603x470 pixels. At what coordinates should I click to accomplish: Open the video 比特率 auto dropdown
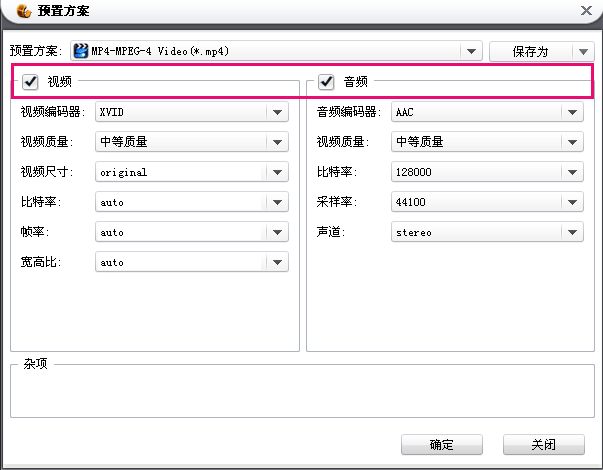click(192, 202)
